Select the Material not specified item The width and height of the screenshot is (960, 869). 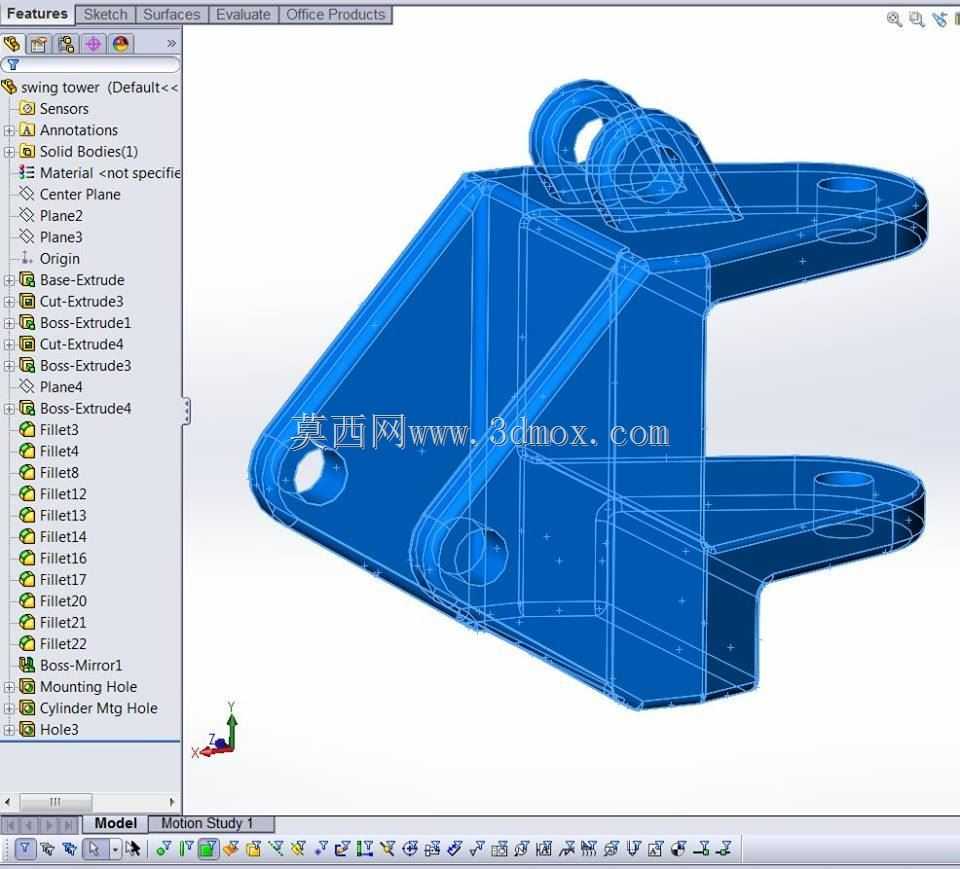point(99,173)
